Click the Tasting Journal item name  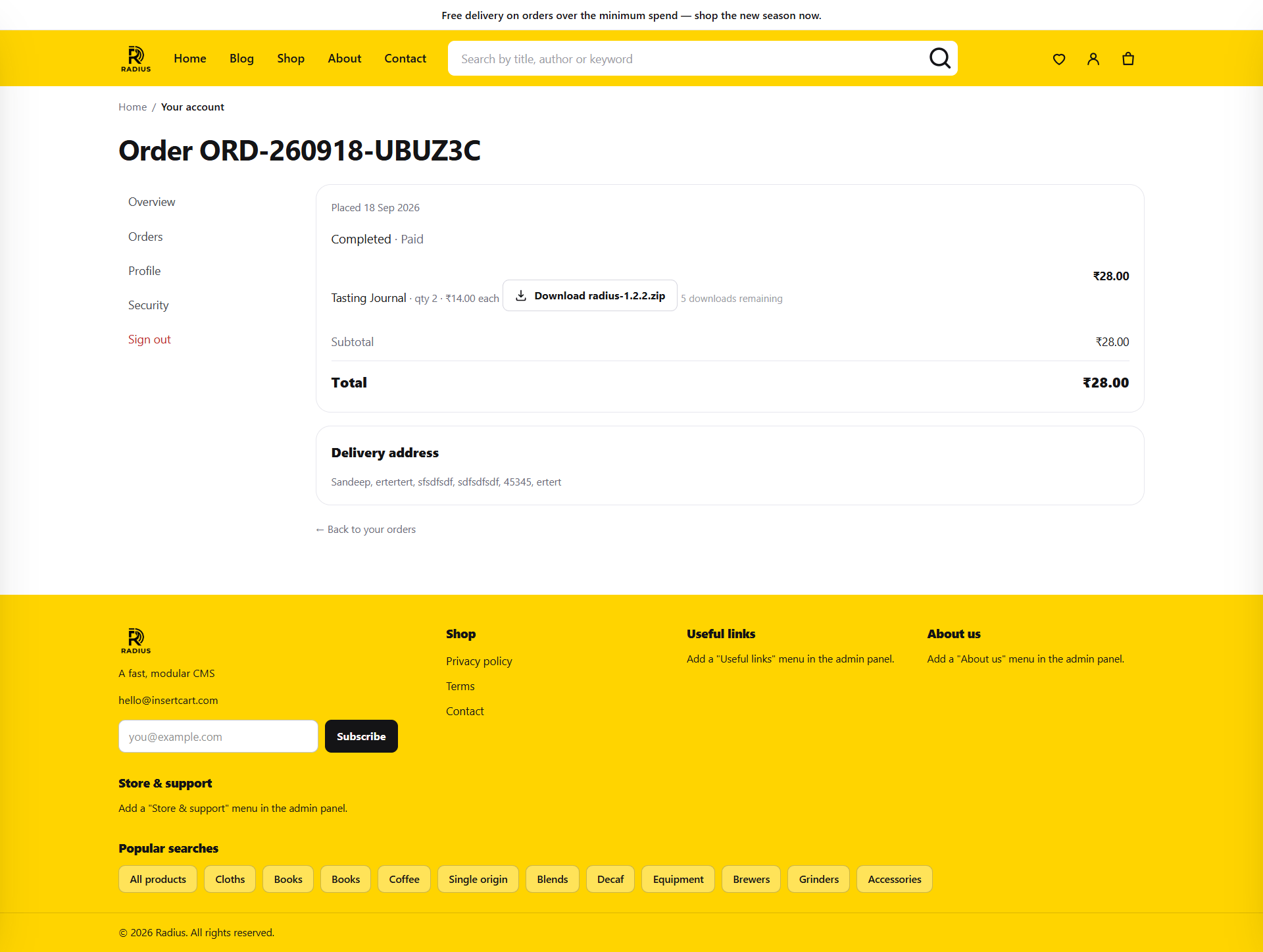368,298
